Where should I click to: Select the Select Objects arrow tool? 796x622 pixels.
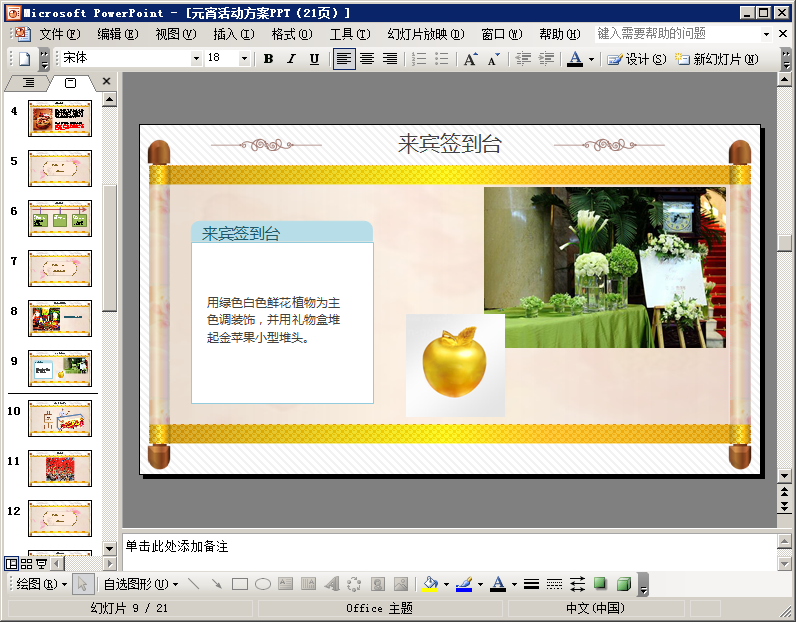pos(82,584)
